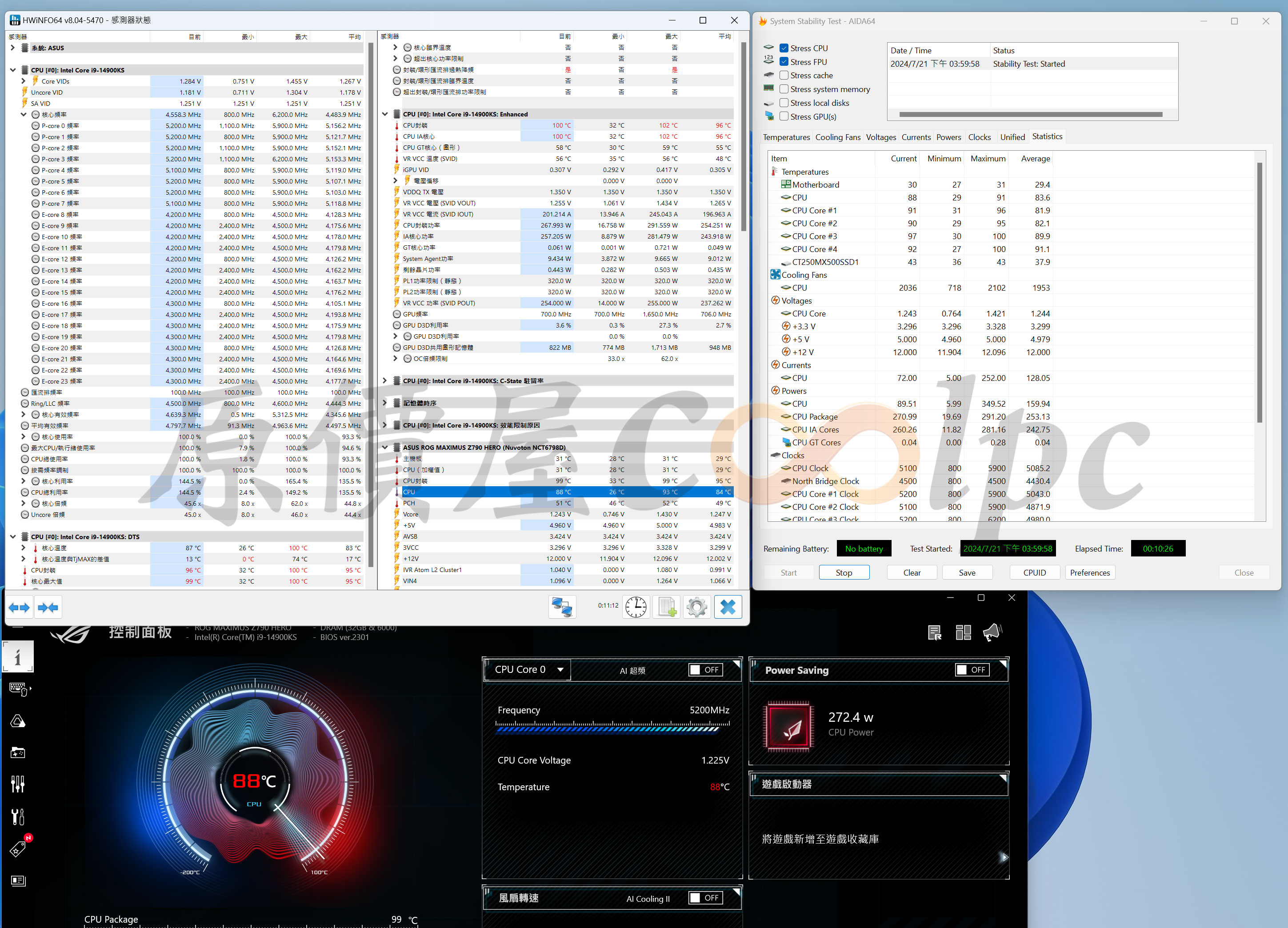Collapse ASUS ROG MAXIMUS Z790 HERO group
This screenshot has width=1288, height=928.
[384, 448]
